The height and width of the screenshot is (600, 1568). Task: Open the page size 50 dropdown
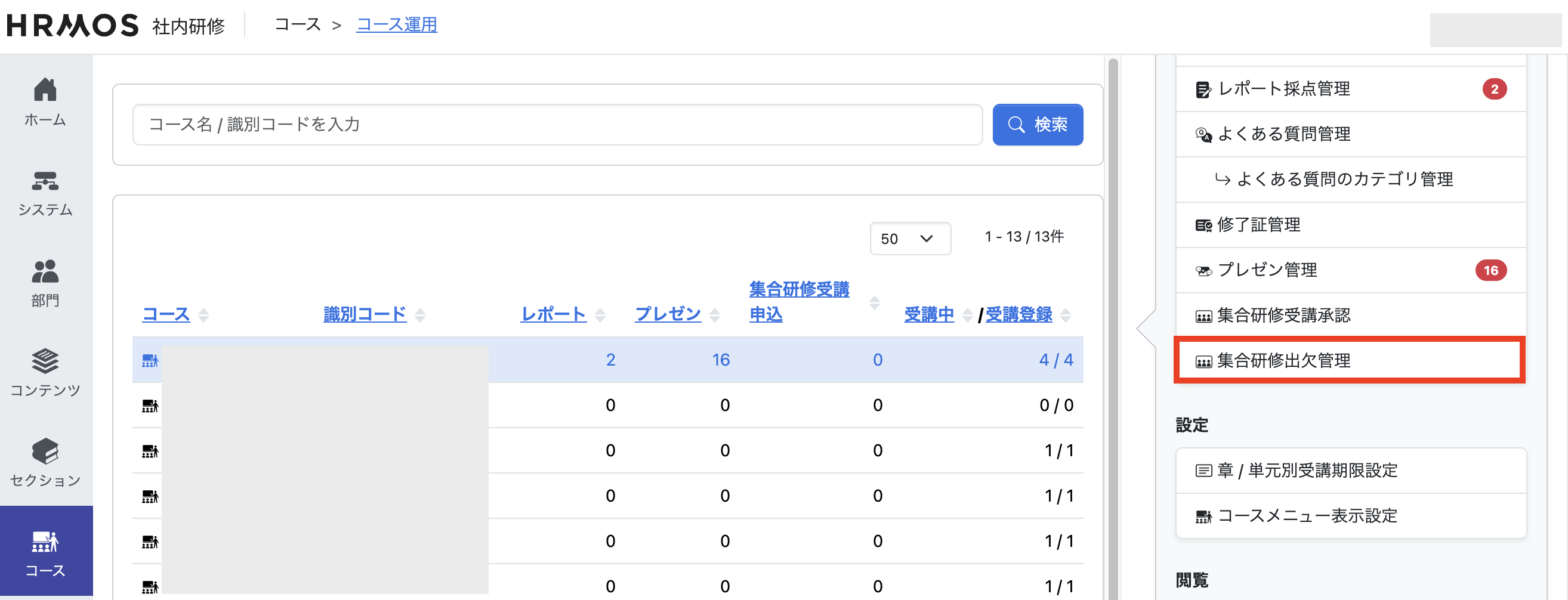tap(909, 238)
